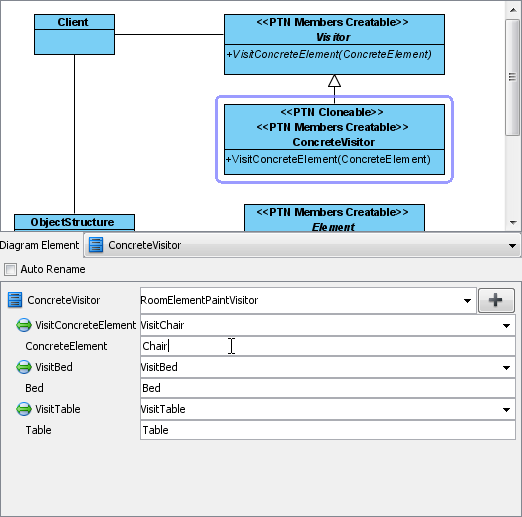
Task: Click the VisitTable operation icon
Action: 24,409
